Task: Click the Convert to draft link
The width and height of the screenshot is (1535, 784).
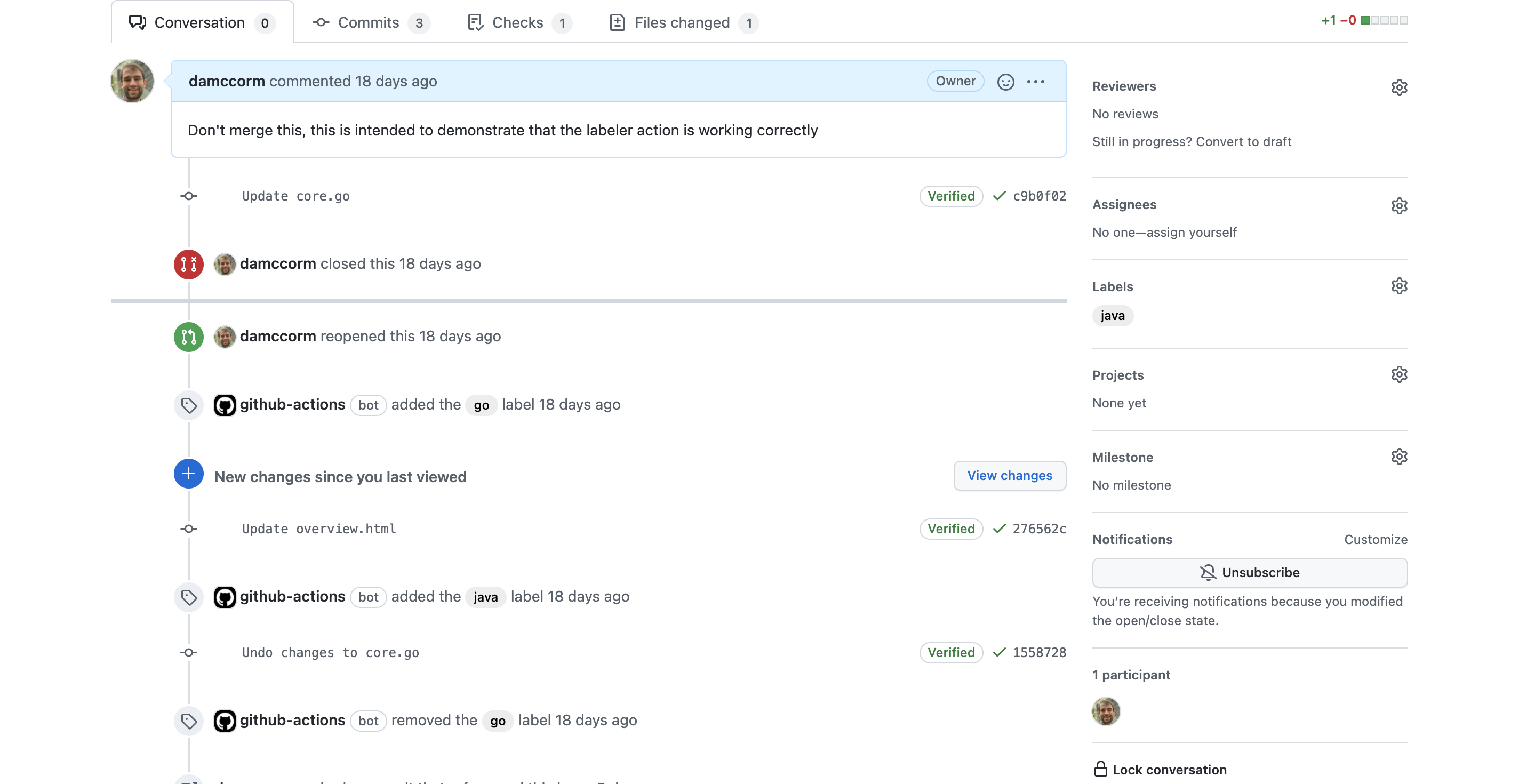Action: click(x=1243, y=142)
